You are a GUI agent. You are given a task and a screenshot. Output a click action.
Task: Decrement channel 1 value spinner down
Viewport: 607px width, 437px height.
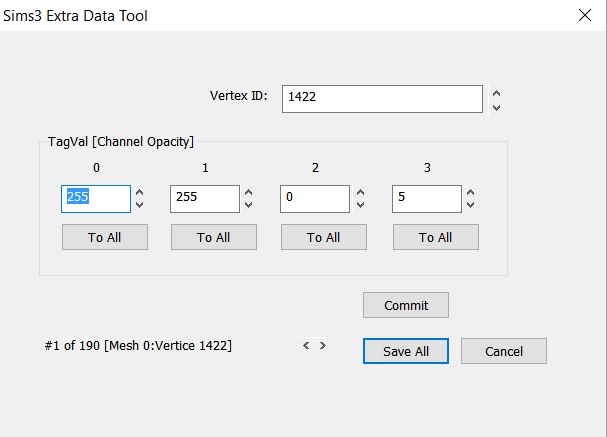(249, 205)
